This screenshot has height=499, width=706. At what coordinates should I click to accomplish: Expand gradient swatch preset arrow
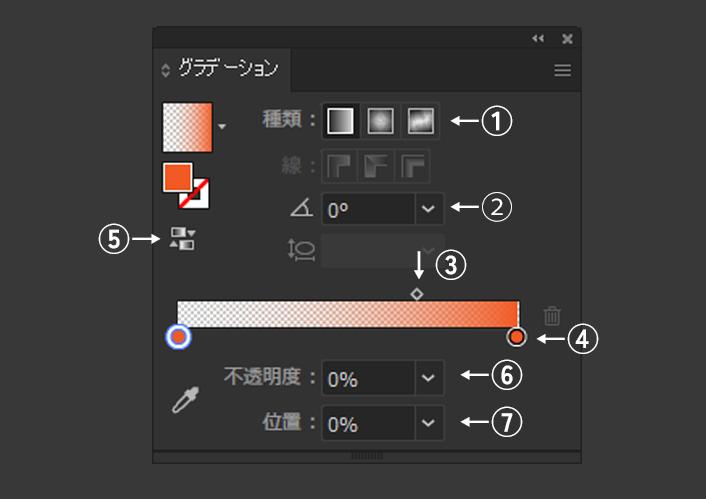(222, 127)
